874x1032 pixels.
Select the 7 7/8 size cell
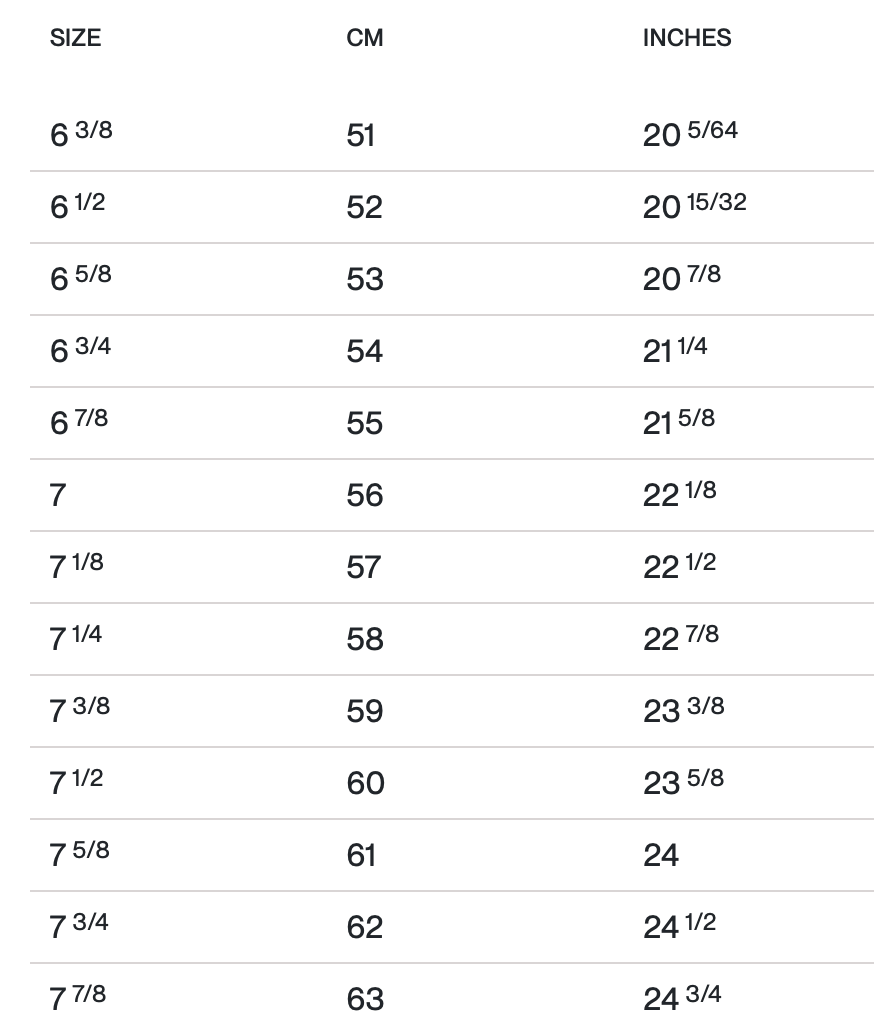pyautogui.click(x=78, y=998)
